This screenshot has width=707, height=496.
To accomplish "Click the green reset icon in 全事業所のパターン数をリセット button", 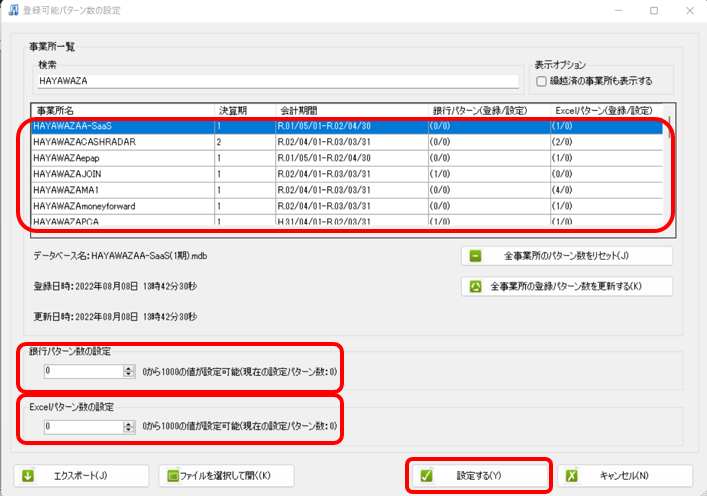I will (475, 256).
